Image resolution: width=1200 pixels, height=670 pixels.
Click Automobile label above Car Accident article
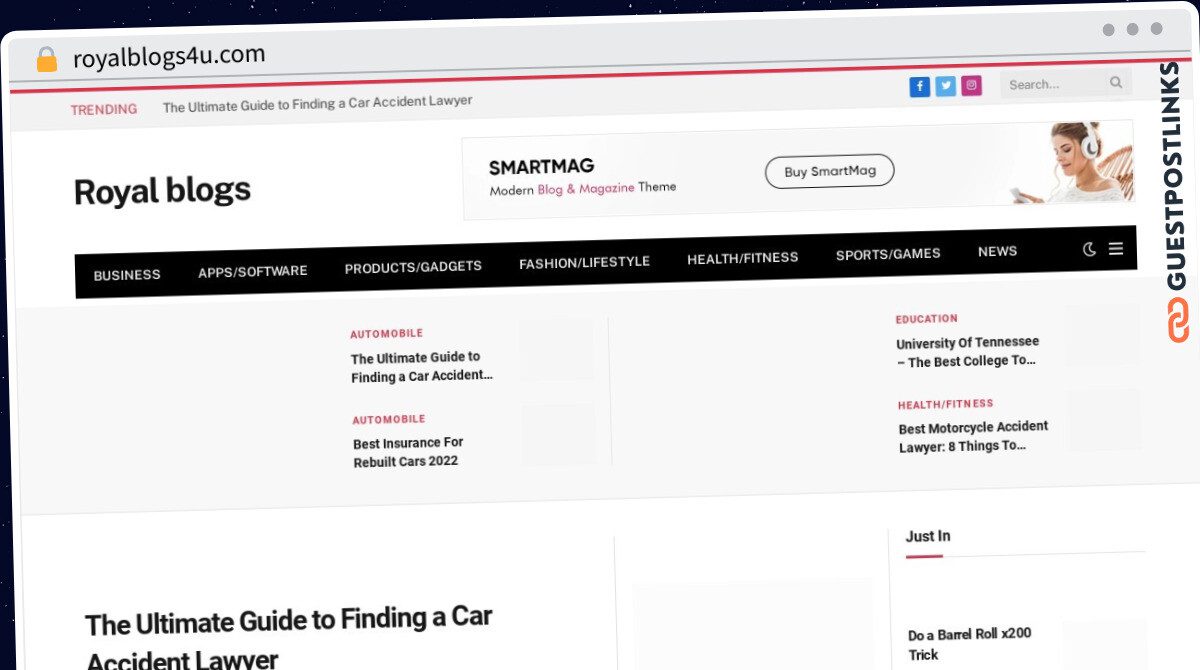(x=387, y=334)
